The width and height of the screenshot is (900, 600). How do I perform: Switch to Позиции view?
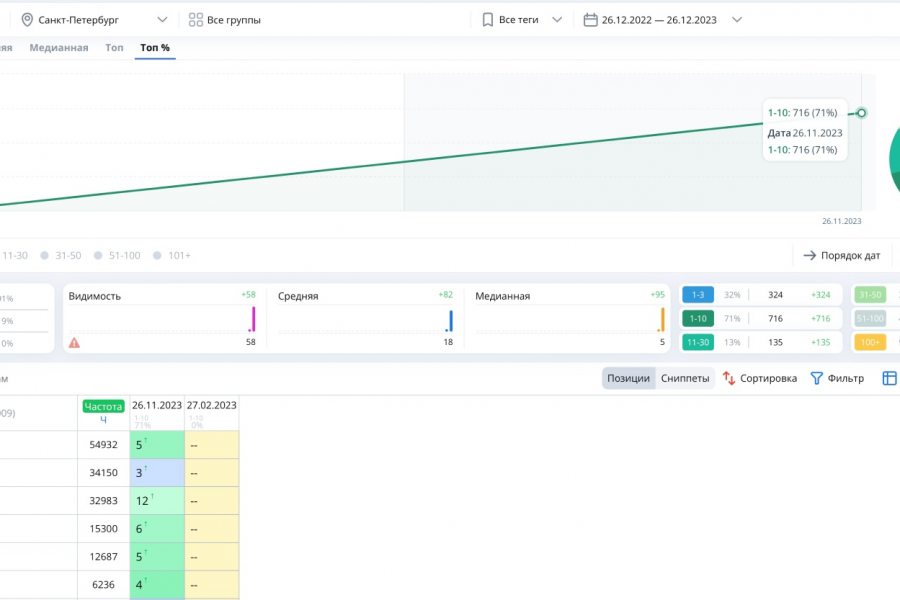[x=629, y=378]
